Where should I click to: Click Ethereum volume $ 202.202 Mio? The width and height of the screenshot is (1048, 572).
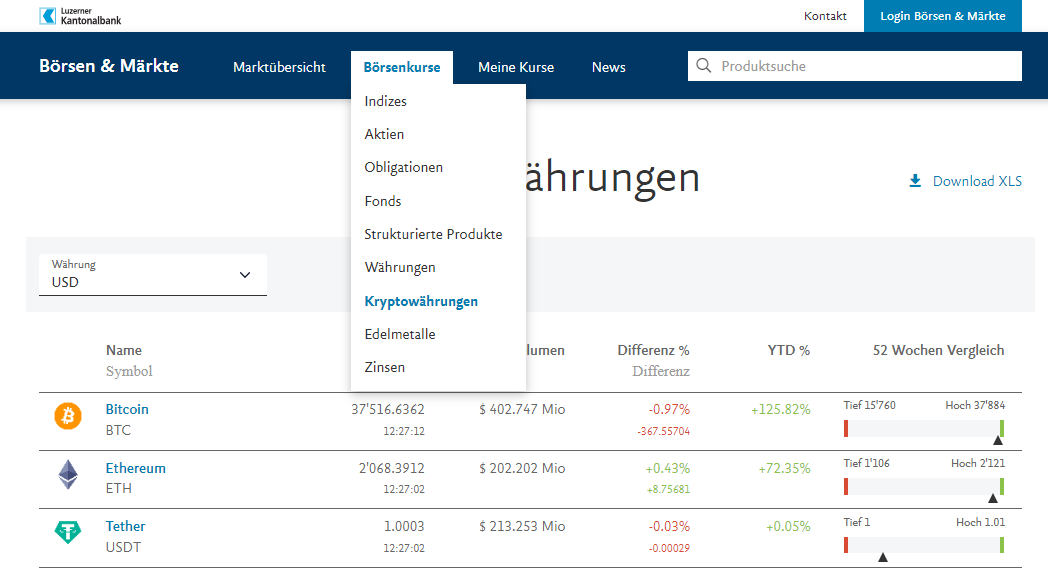point(522,468)
